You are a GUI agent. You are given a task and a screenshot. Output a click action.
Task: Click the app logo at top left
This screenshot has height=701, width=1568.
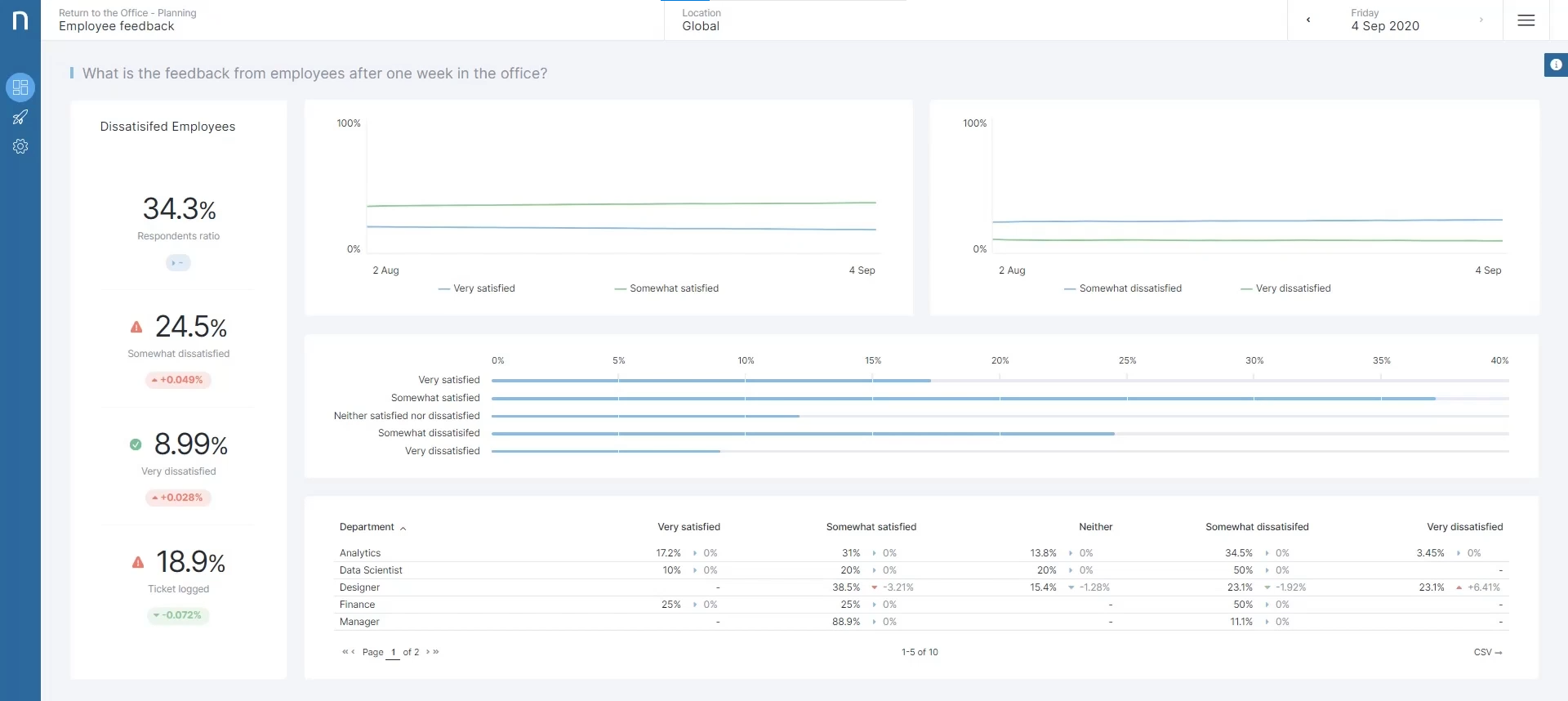tap(20, 20)
